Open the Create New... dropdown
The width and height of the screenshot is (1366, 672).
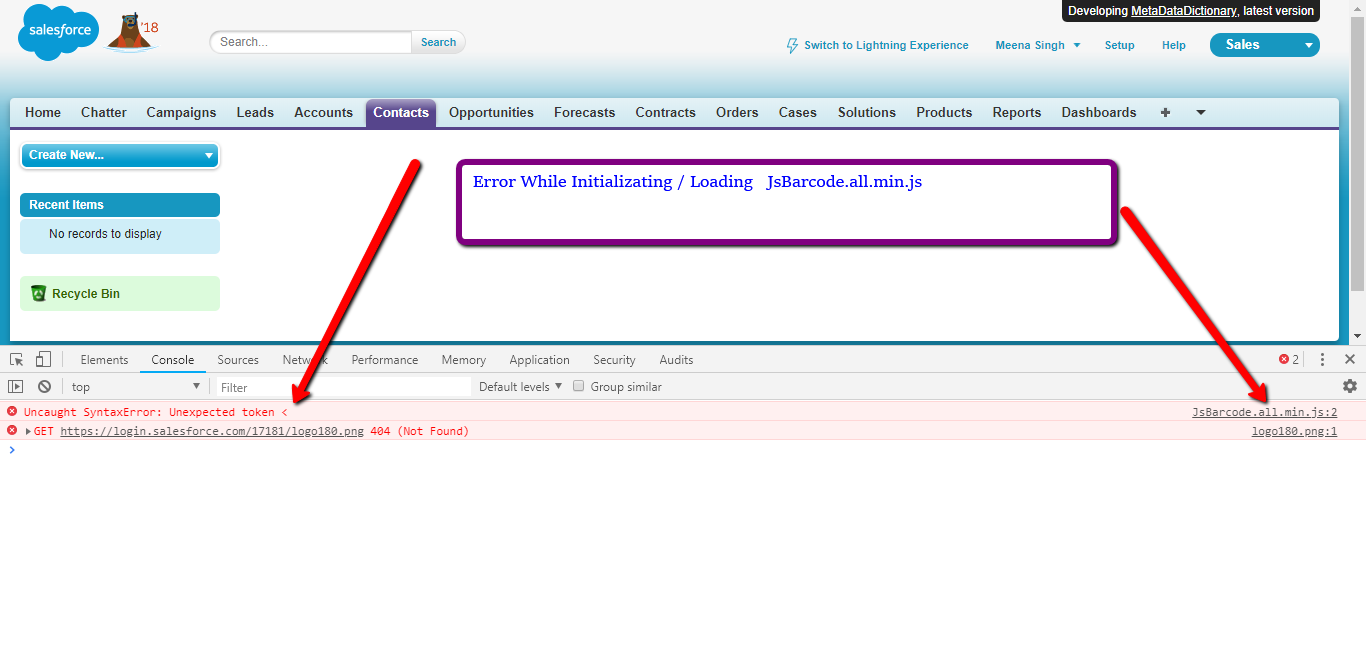click(120, 155)
